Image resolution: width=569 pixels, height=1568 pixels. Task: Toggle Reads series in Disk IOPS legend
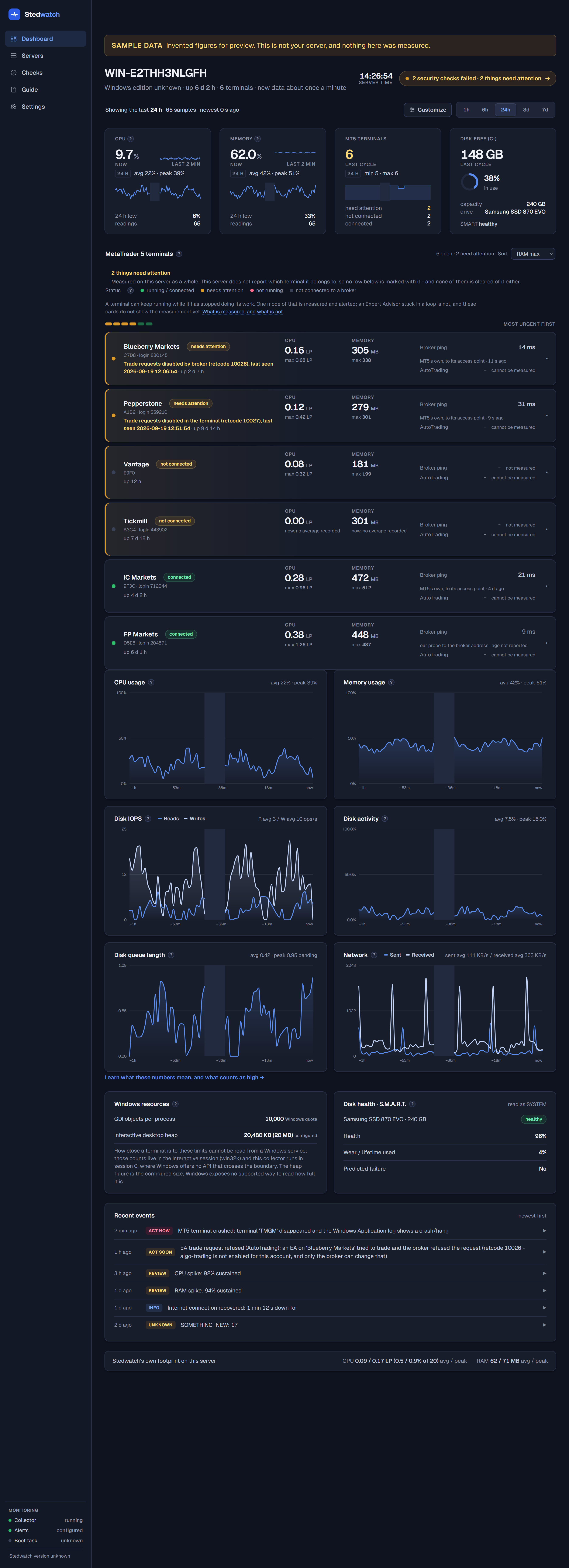[169, 819]
